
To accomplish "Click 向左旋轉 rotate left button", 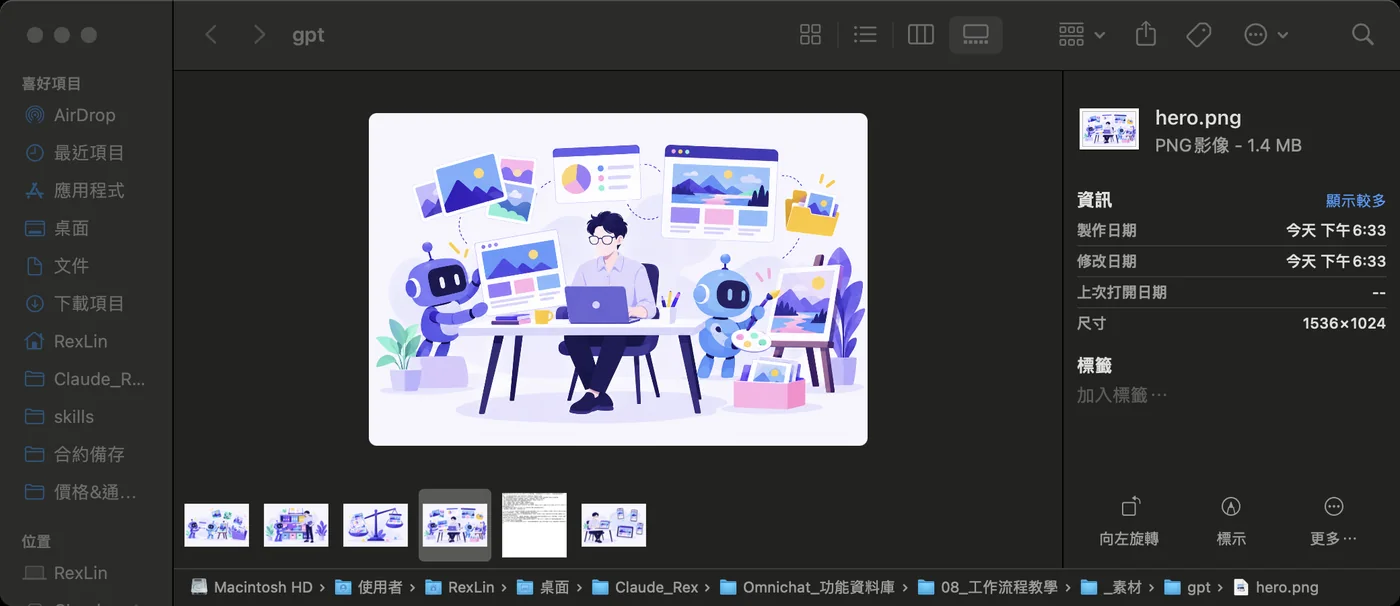I will (x=1129, y=521).
